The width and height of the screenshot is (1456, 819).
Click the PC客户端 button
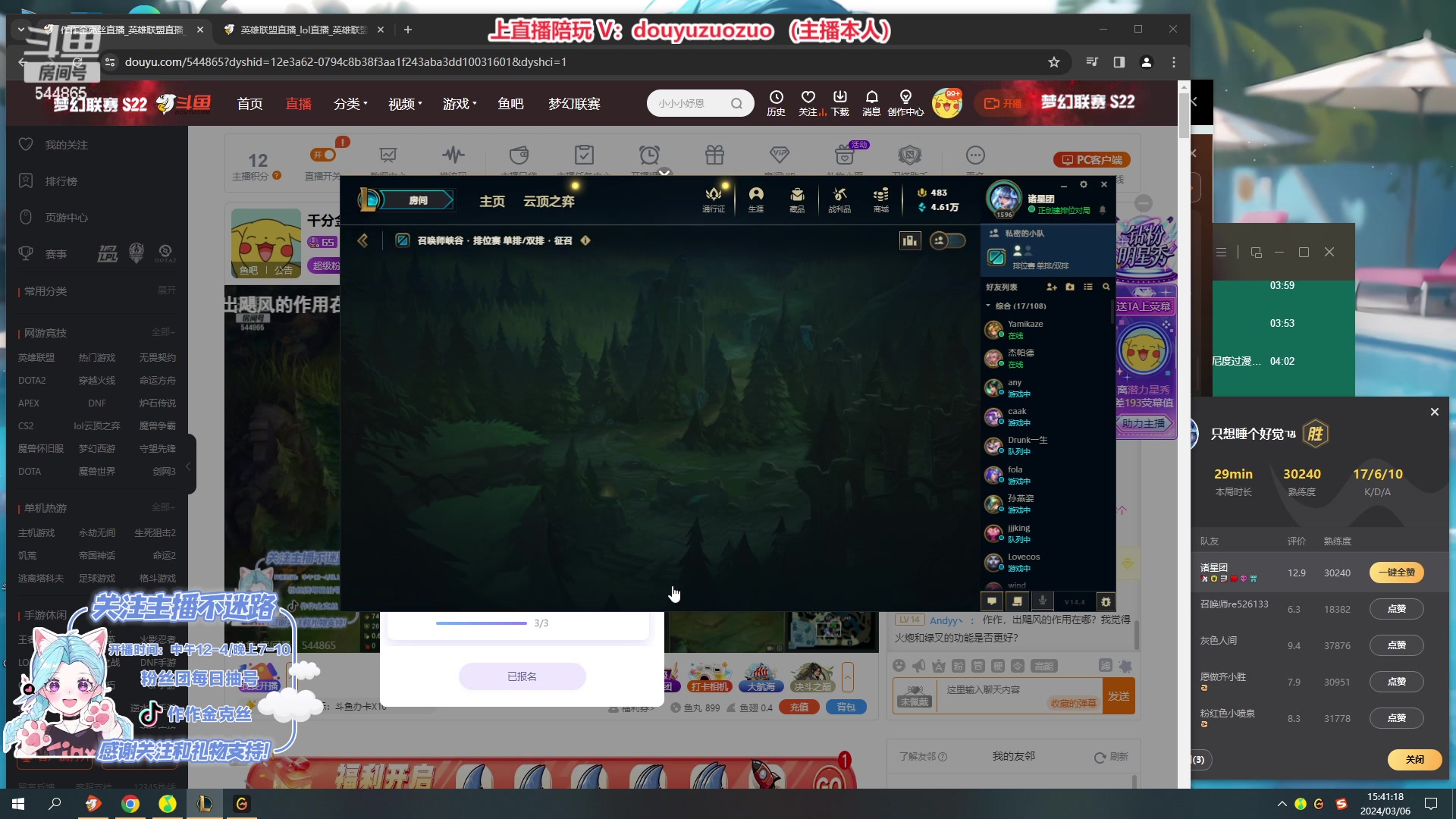pos(1091,160)
